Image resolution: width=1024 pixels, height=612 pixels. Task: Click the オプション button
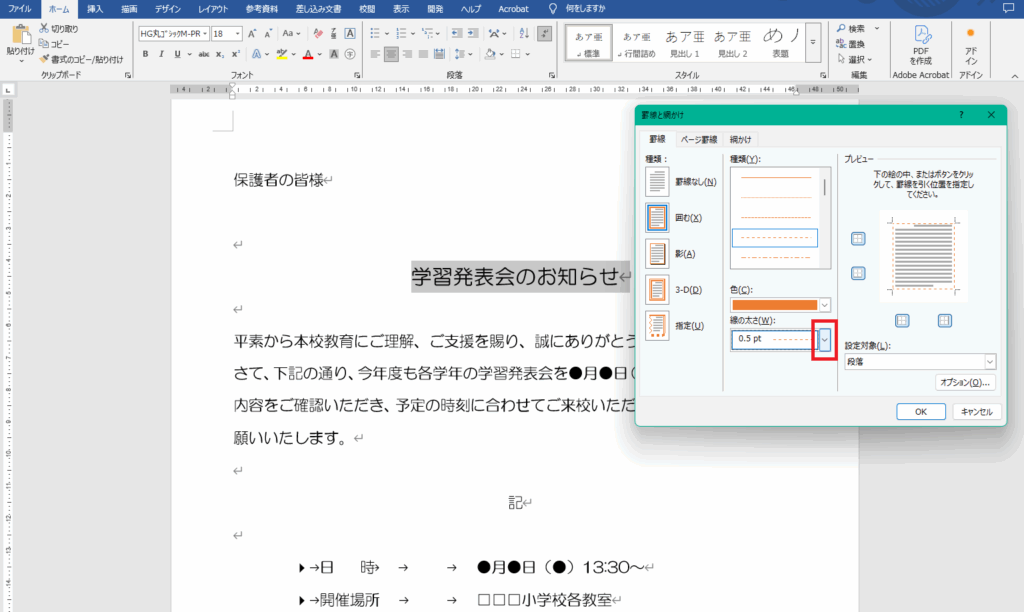pos(965,382)
